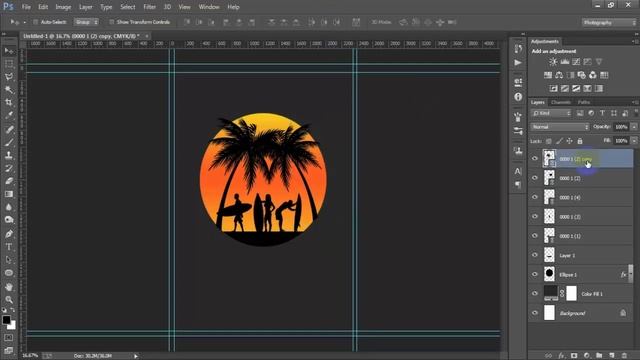This screenshot has height=360, width=640.
Task: Click the Brightness/Contrast adjustment icon
Action: (553, 62)
